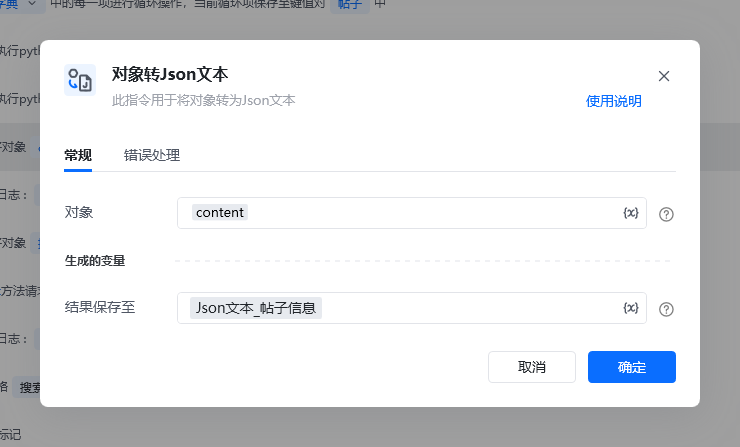Click the 取消 button
740x447 pixels.
(531, 367)
